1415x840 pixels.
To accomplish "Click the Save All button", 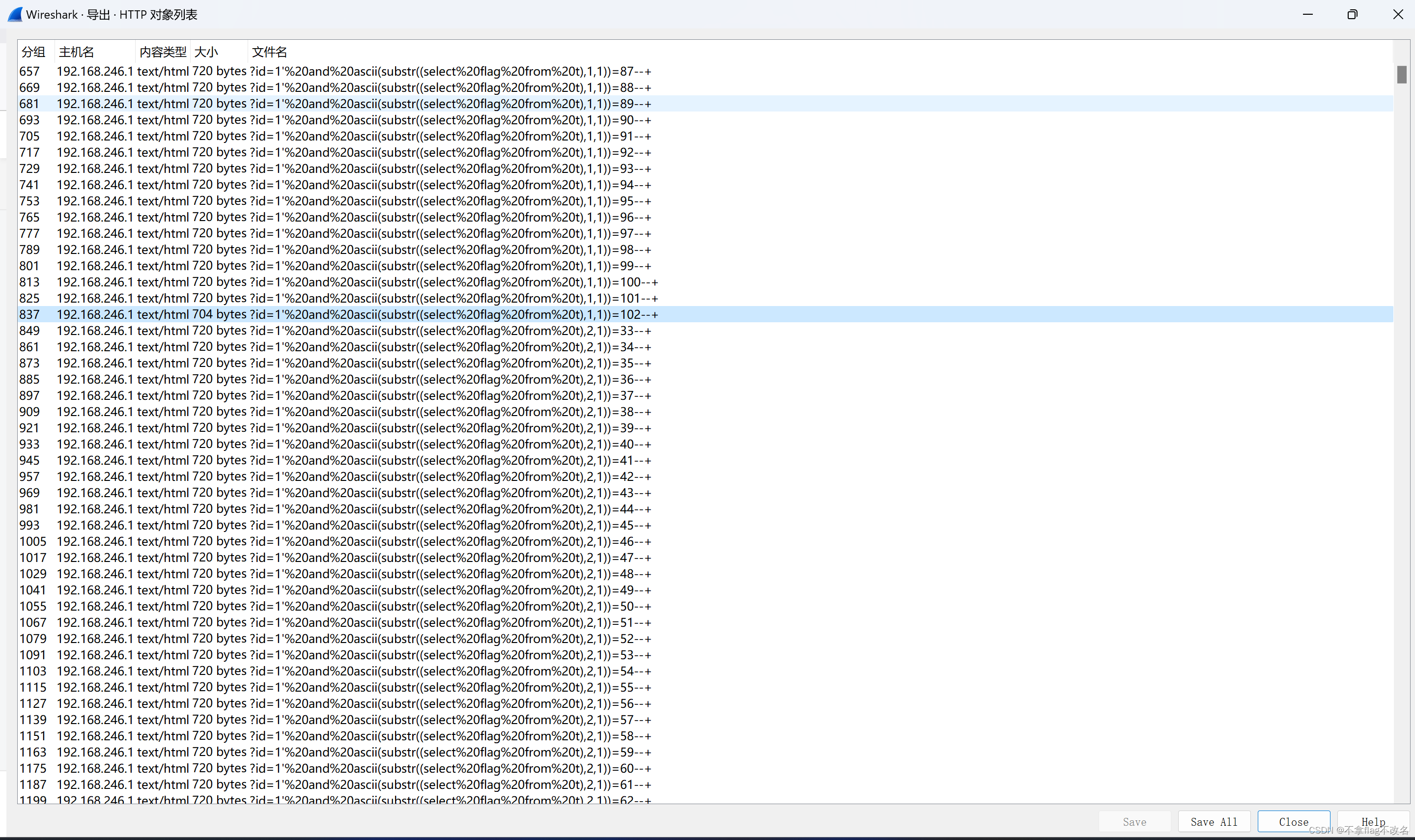I will [x=1214, y=821].
